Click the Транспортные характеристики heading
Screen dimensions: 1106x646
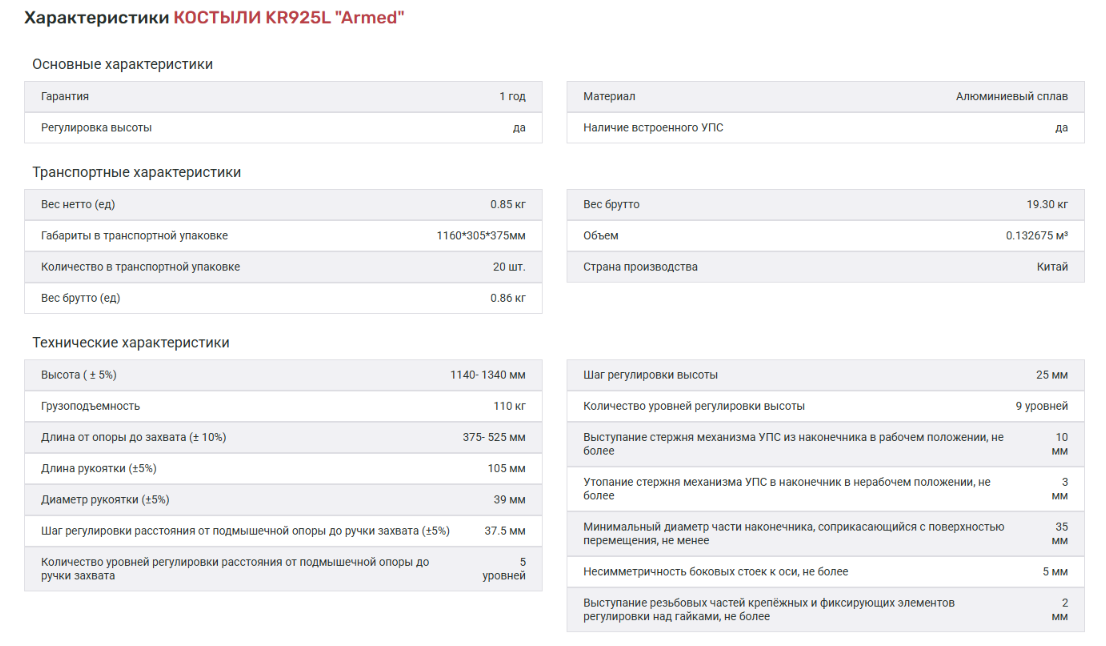pos(136,172)
